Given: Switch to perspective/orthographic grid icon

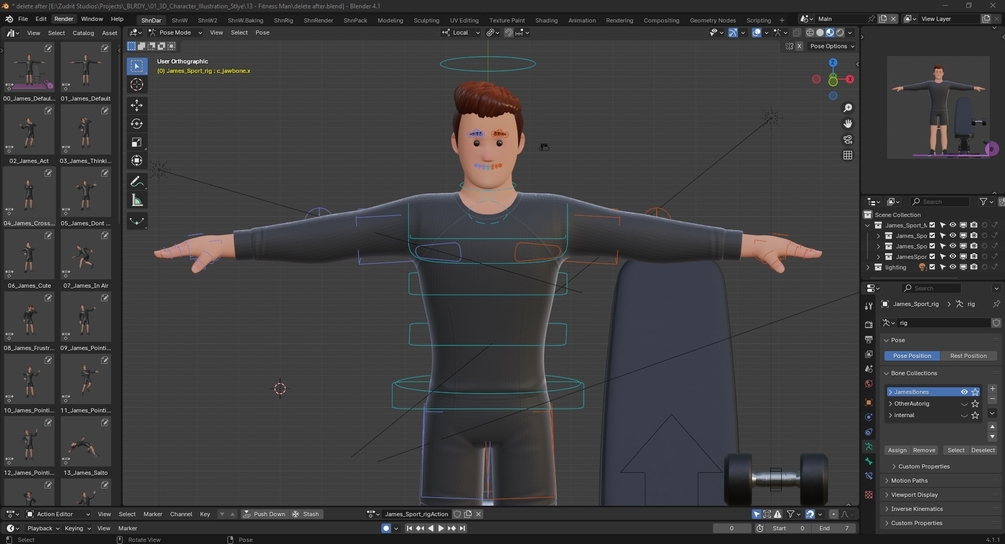Looking at the screenshot, I should coord(848,155).
